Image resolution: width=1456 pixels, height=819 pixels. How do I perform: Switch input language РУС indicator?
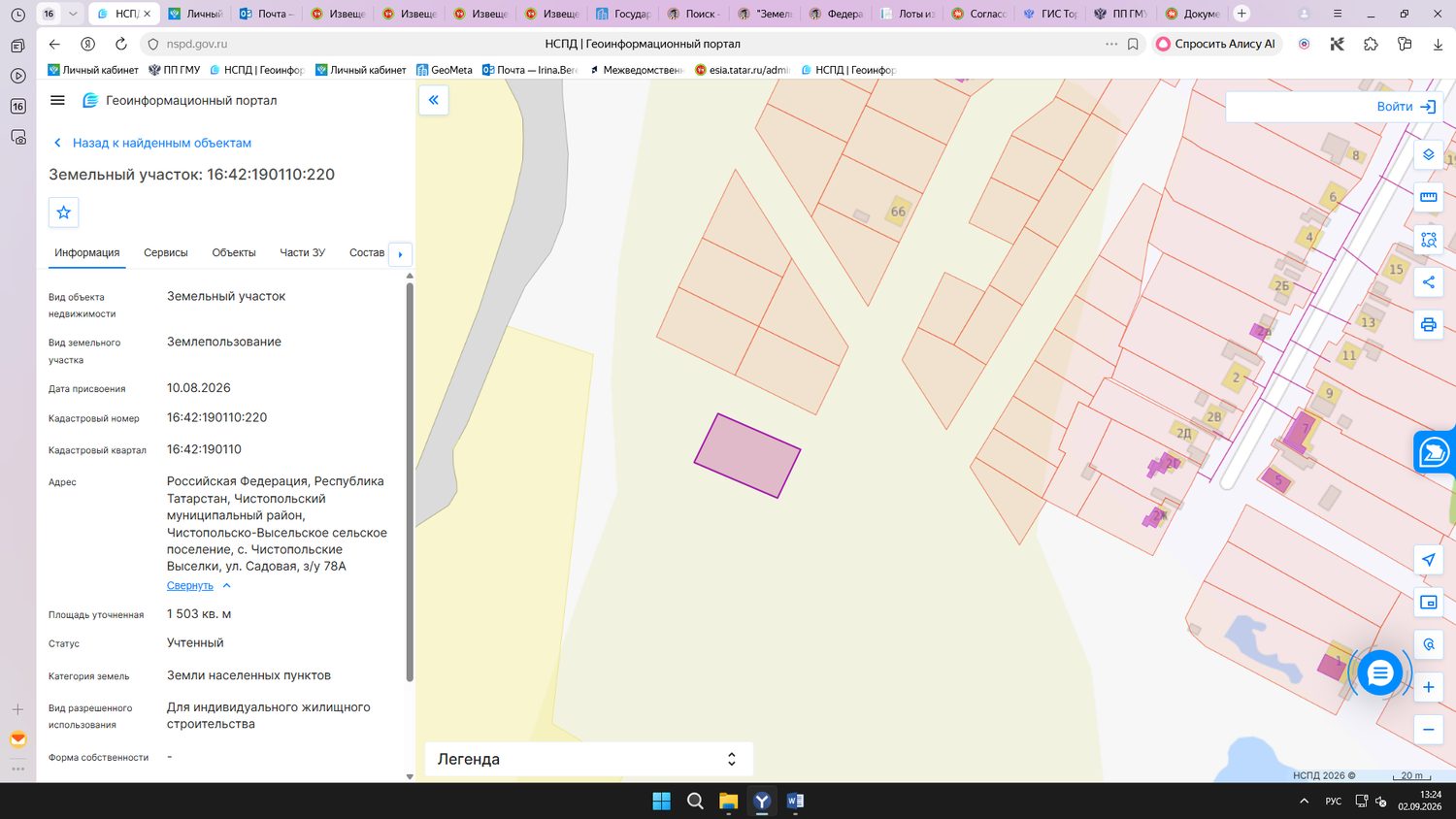tap(1334, 801)
